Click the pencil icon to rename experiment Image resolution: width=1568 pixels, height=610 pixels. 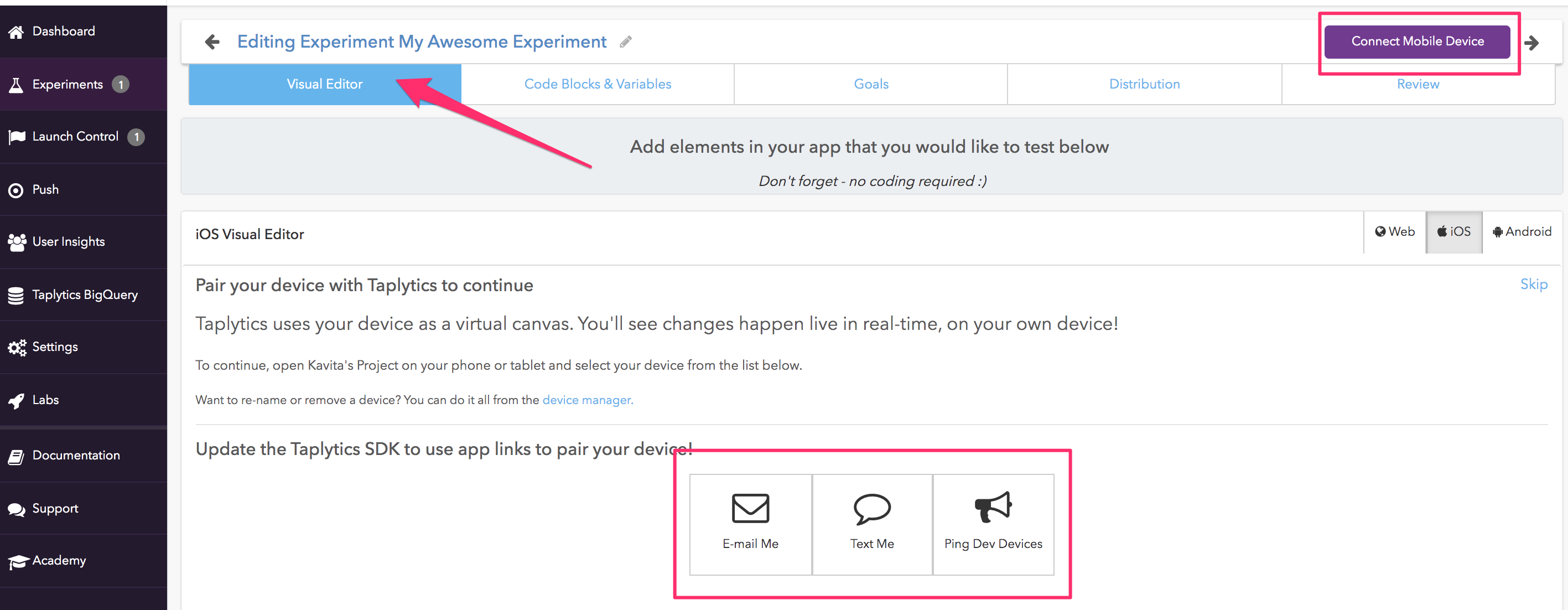click(x=626, y=42)
